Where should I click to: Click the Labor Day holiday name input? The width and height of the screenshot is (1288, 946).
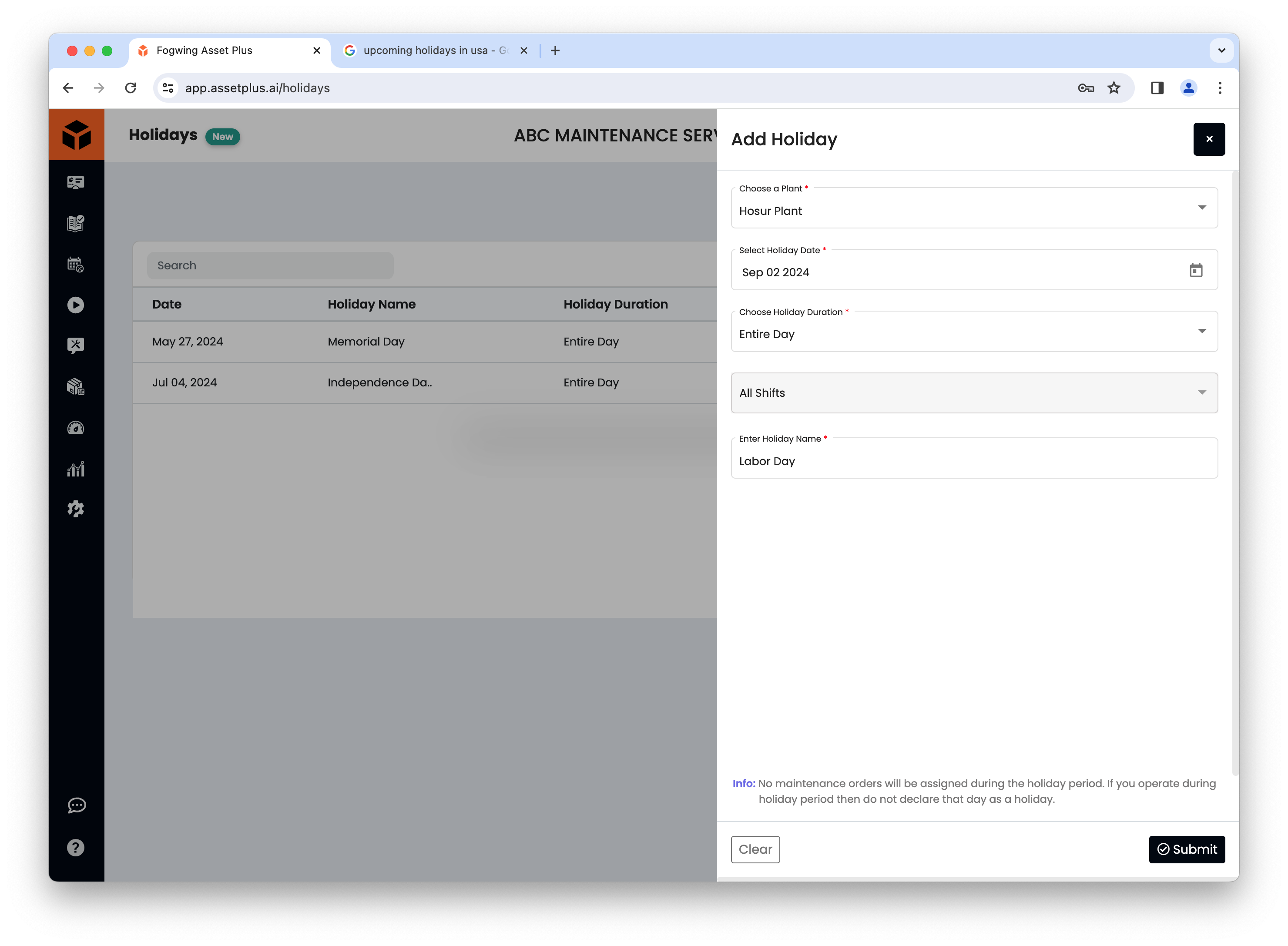(x=975, y=460)
